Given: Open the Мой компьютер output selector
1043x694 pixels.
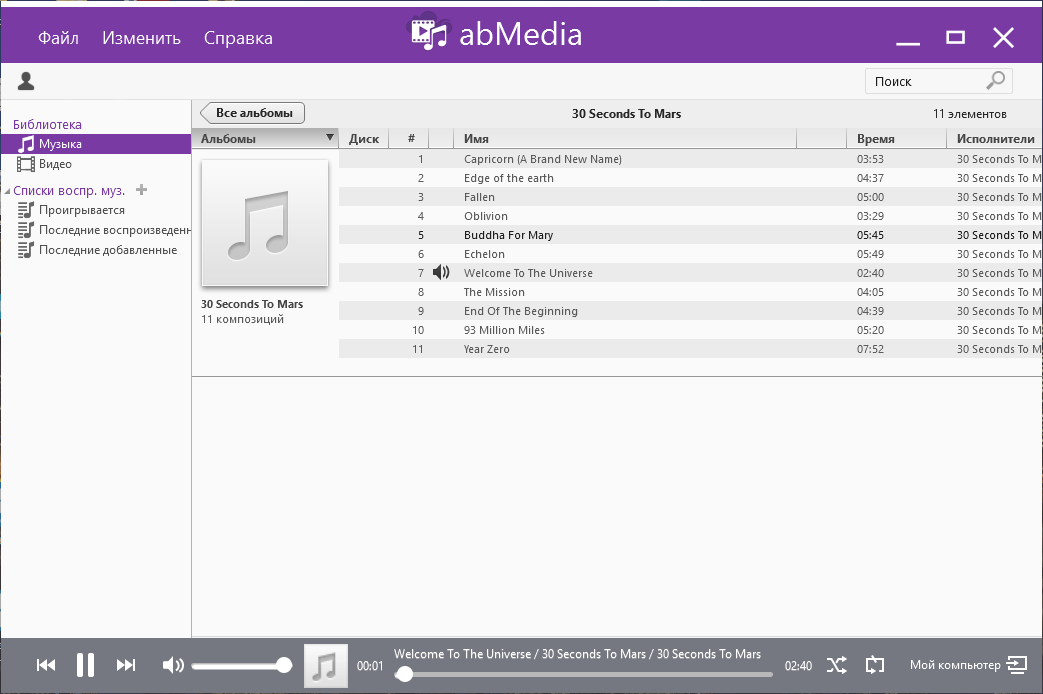Looking at the screenshot, I should 968,665.
